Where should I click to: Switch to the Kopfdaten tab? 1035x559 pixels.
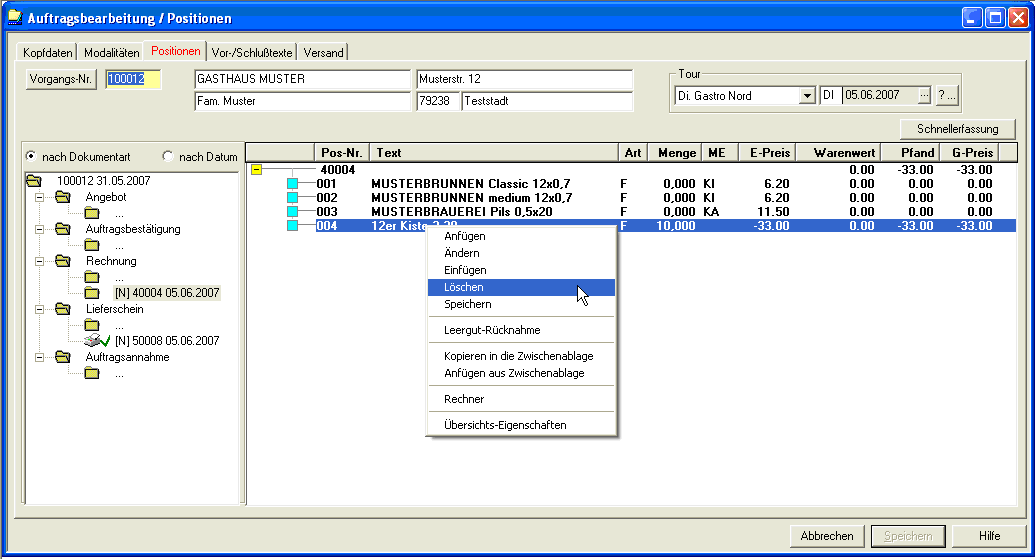[x=46, y=52]
